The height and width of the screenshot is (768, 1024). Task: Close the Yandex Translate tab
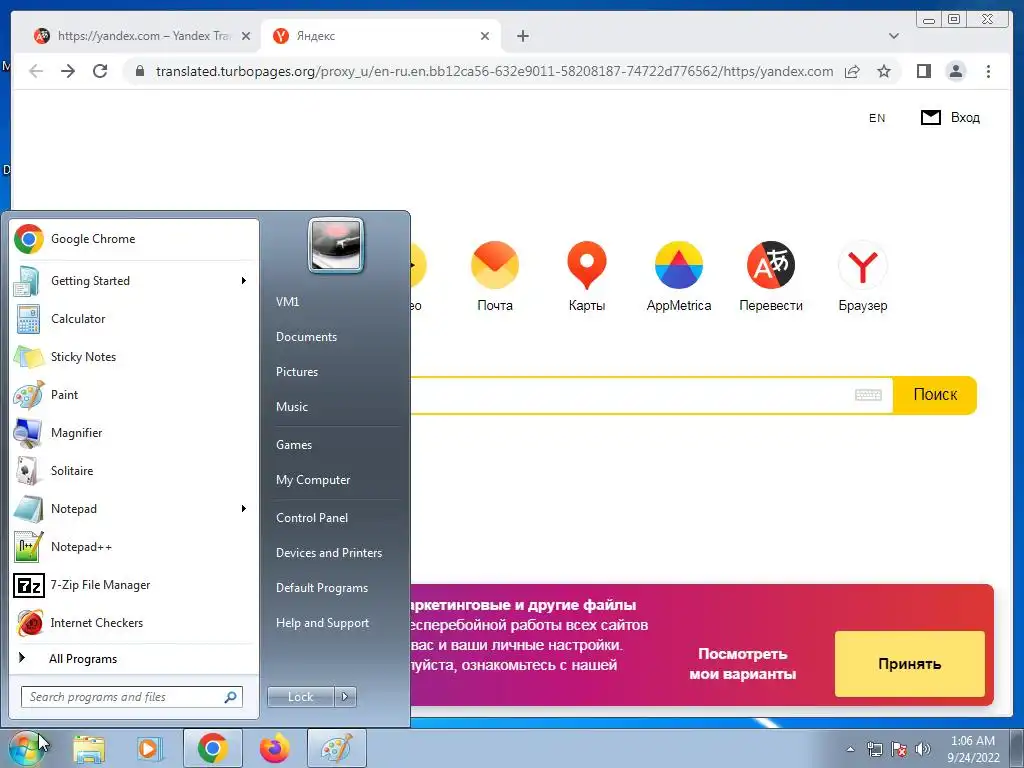click(246, 36)
